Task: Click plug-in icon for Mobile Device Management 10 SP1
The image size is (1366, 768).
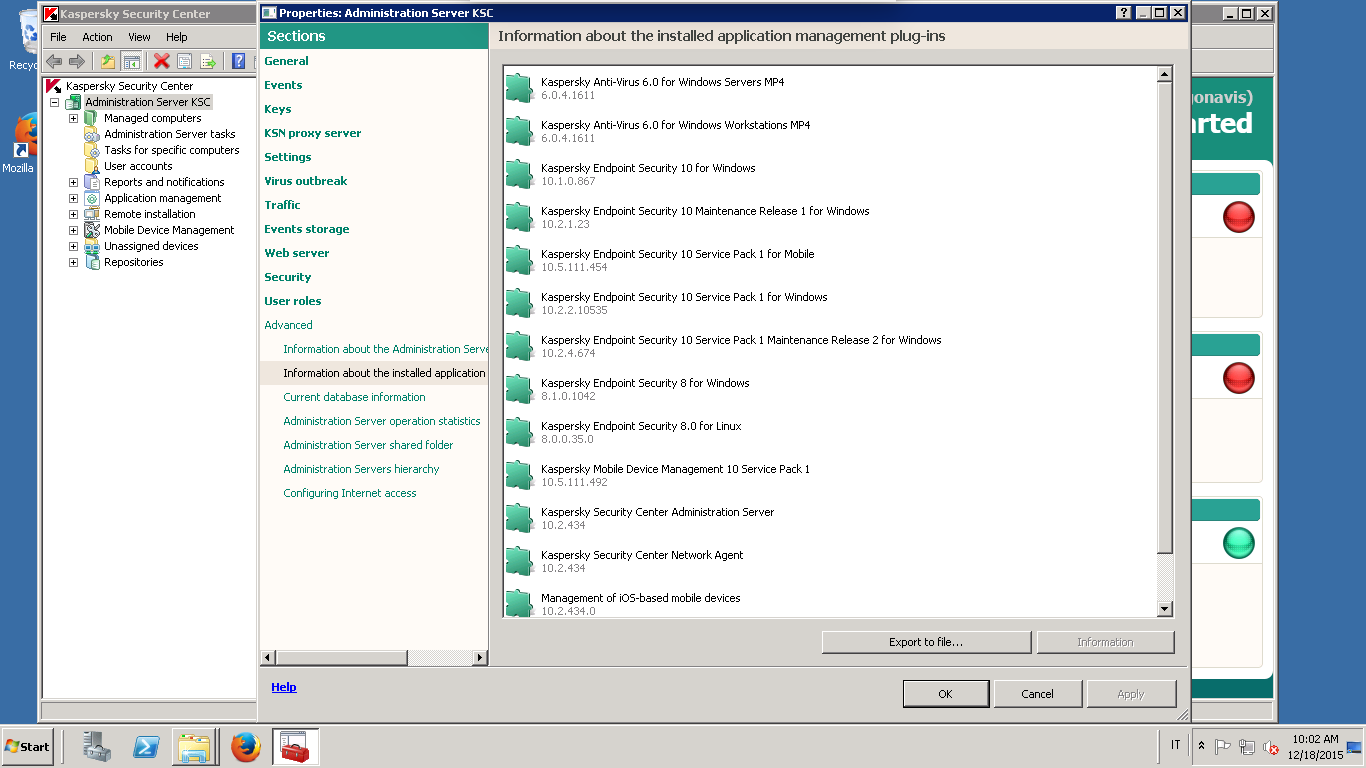Action: point(519,475)
